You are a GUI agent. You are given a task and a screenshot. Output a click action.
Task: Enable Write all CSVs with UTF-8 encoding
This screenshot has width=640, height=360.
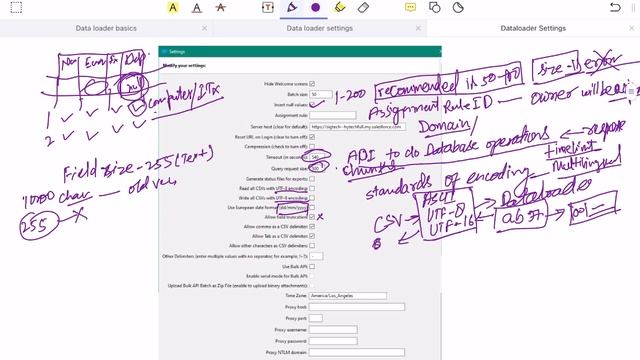coord(312,198)
